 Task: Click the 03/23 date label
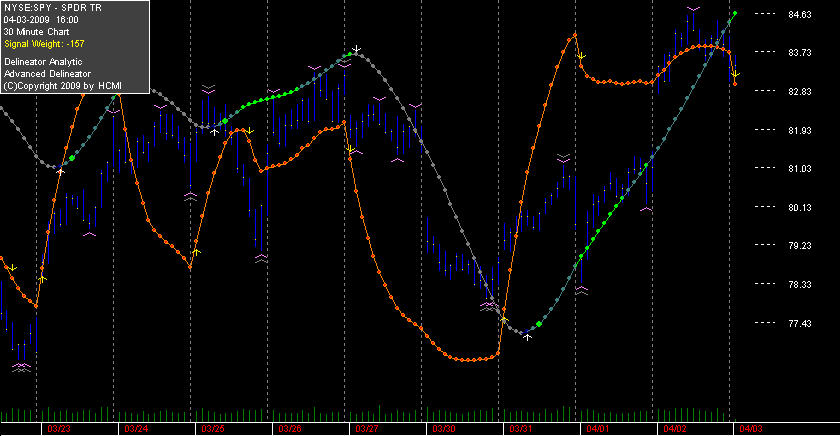pos(59,429)
